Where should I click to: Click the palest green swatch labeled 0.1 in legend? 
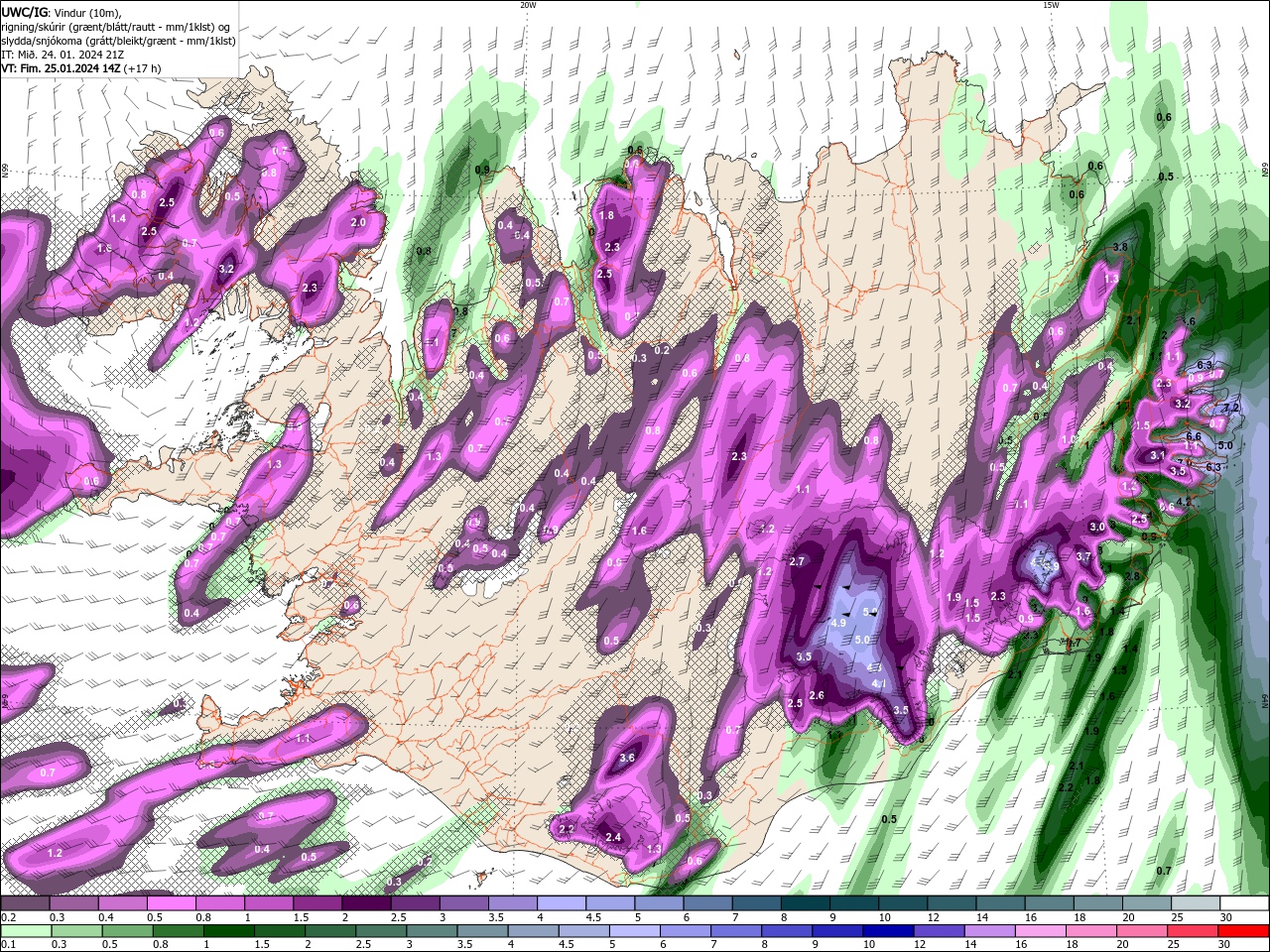click(26, 931)
